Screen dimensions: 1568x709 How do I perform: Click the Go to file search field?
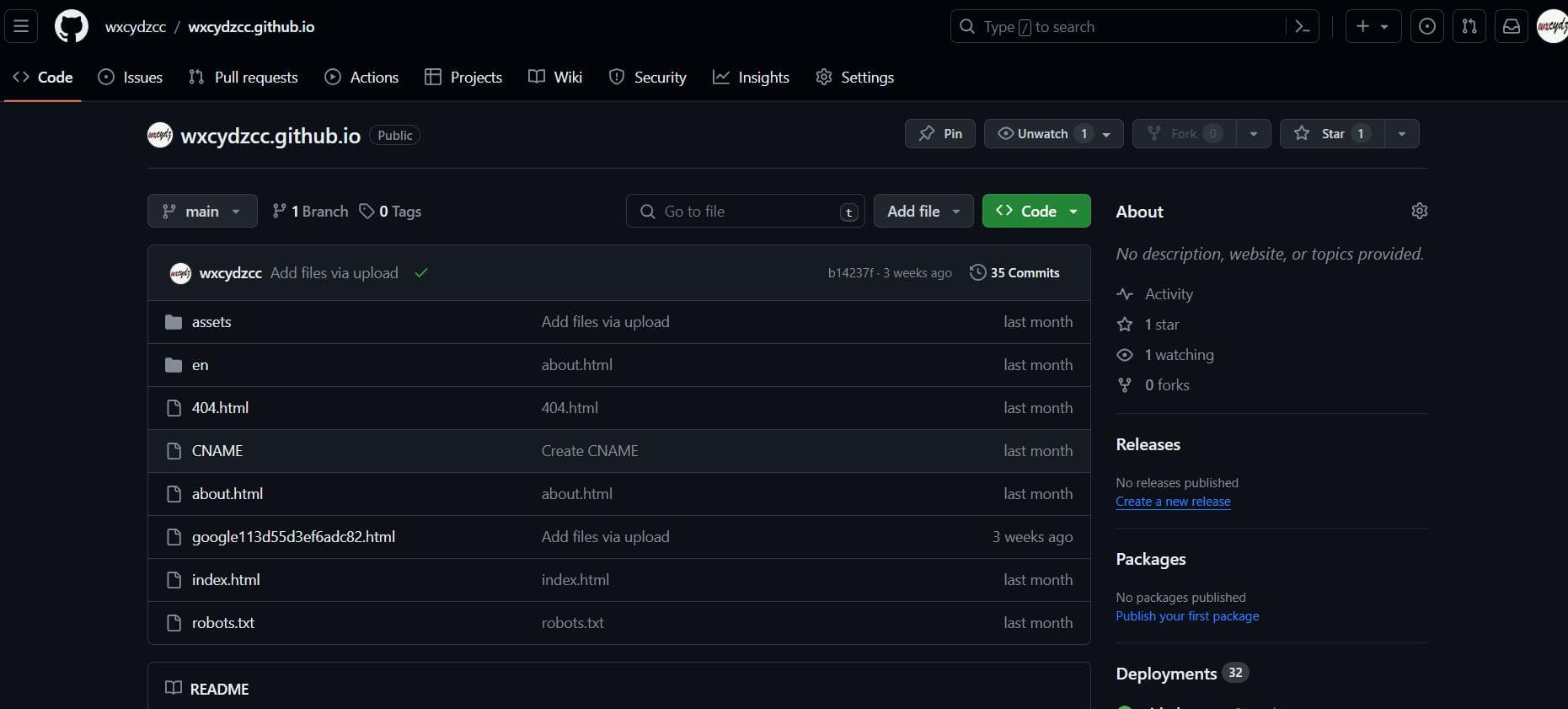click(x=746, y=211)
